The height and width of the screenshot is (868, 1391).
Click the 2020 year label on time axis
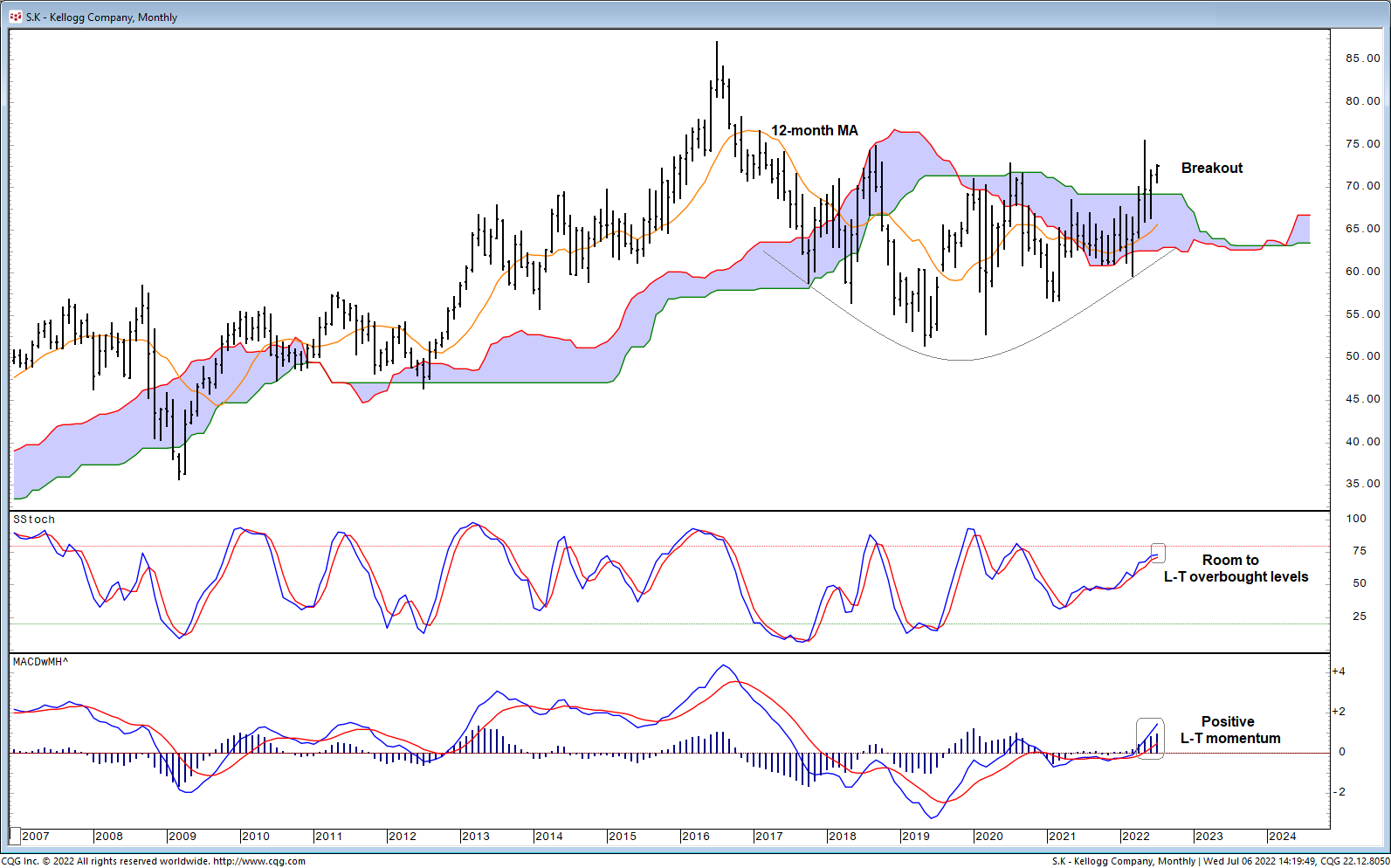[x=989, y=837]
